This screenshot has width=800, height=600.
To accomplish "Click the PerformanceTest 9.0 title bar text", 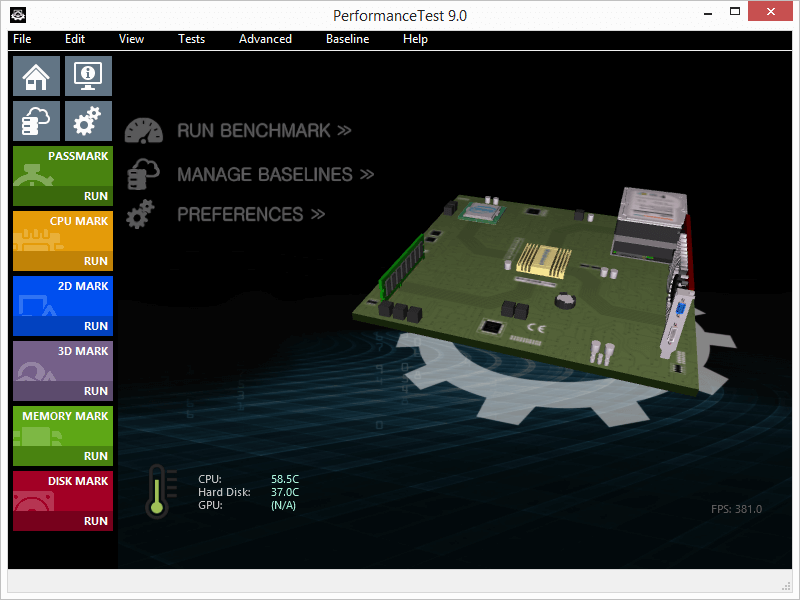I will coord(400,15).
